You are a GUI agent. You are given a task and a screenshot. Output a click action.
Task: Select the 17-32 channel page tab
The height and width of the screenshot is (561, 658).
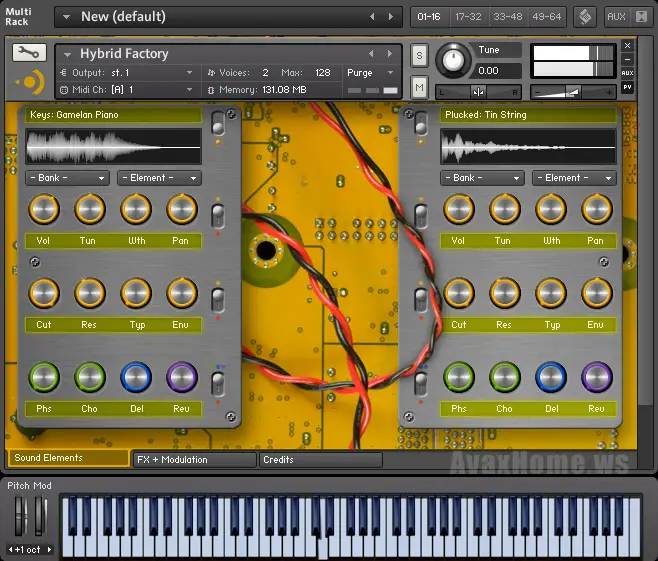click(x=468, y=17)
